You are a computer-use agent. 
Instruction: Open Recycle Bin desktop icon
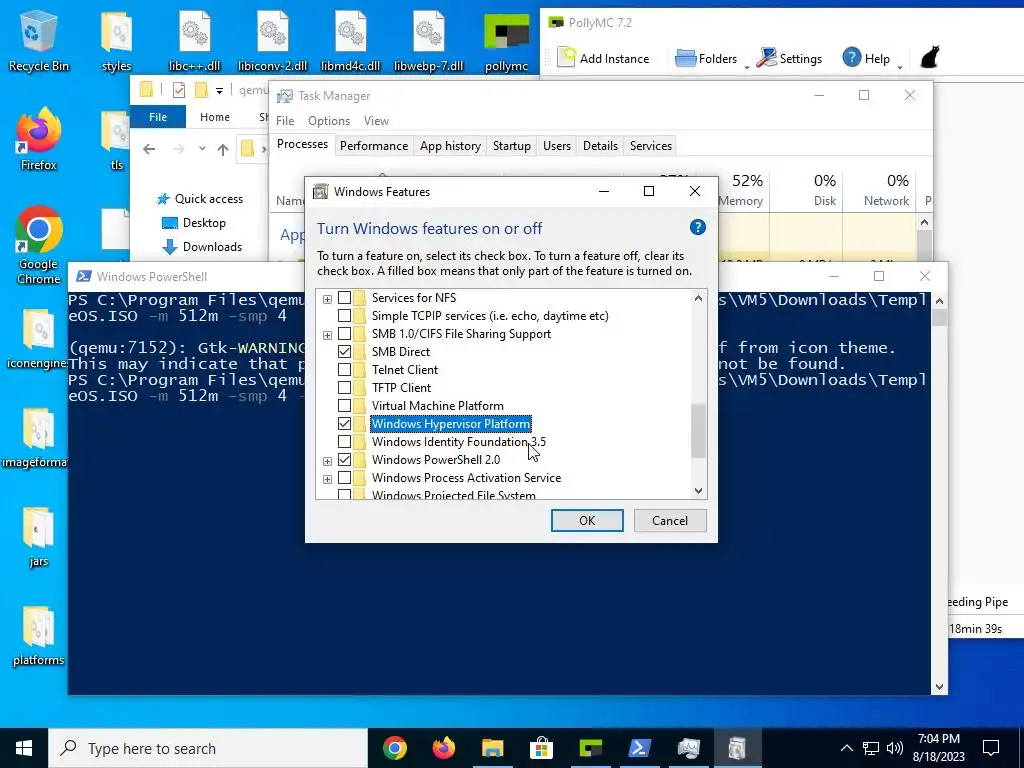(x=38, y=40)
